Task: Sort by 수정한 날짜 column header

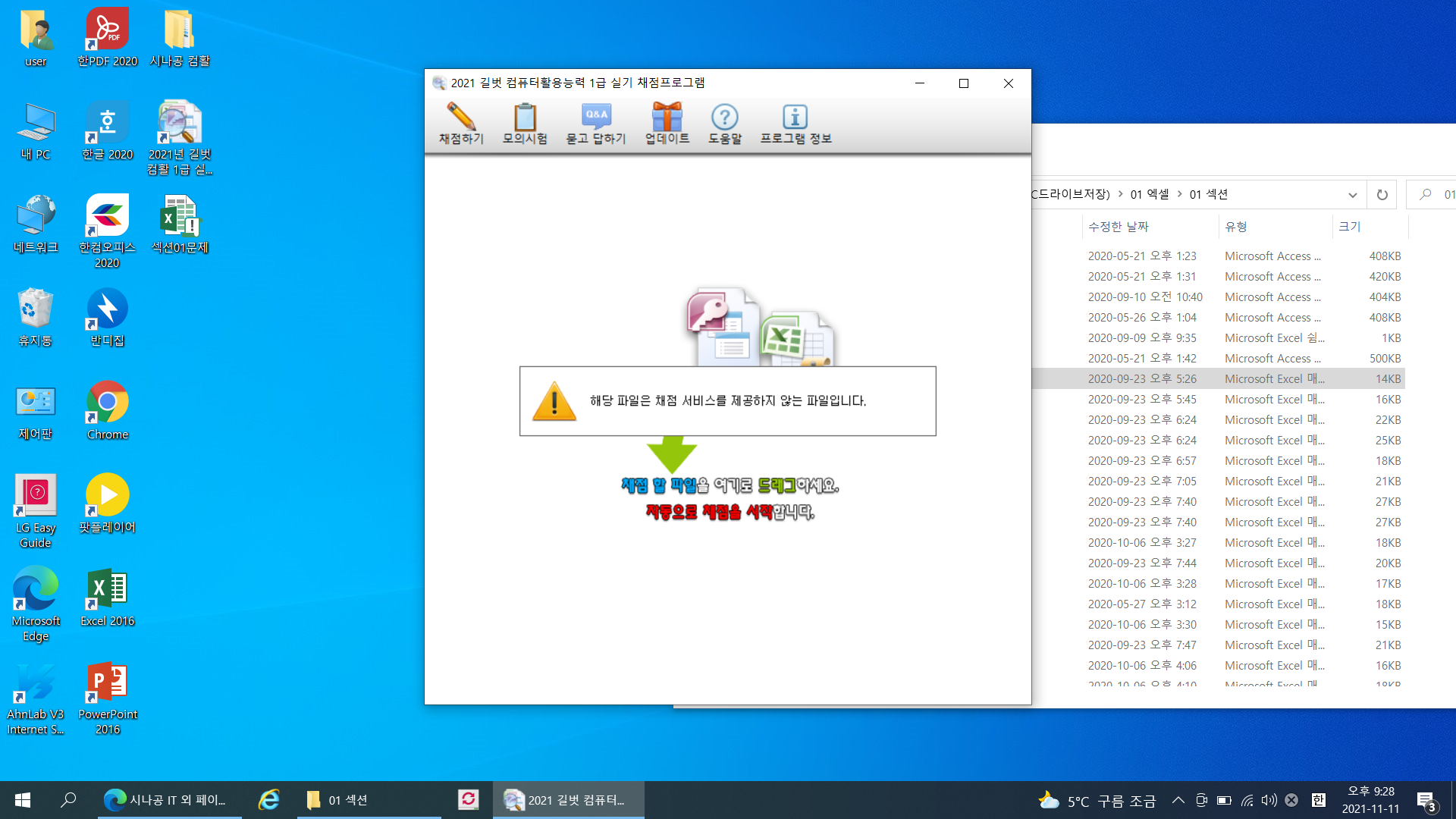Action: [1119, 226]
